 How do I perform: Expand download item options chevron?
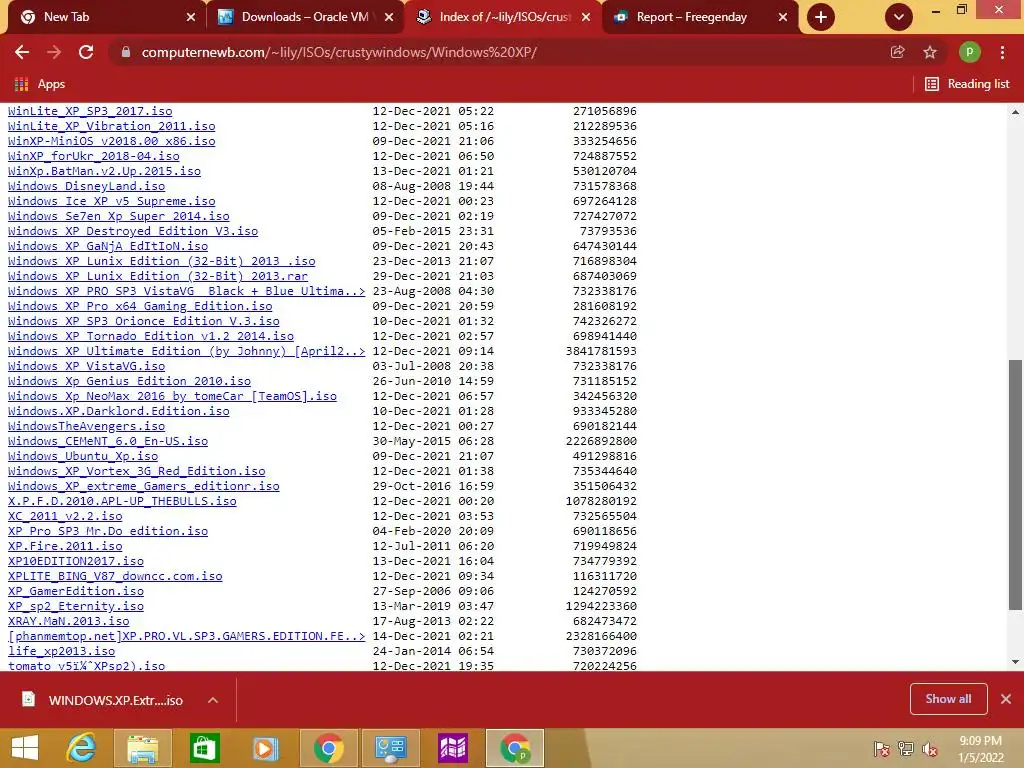click(x=213, y=700)
